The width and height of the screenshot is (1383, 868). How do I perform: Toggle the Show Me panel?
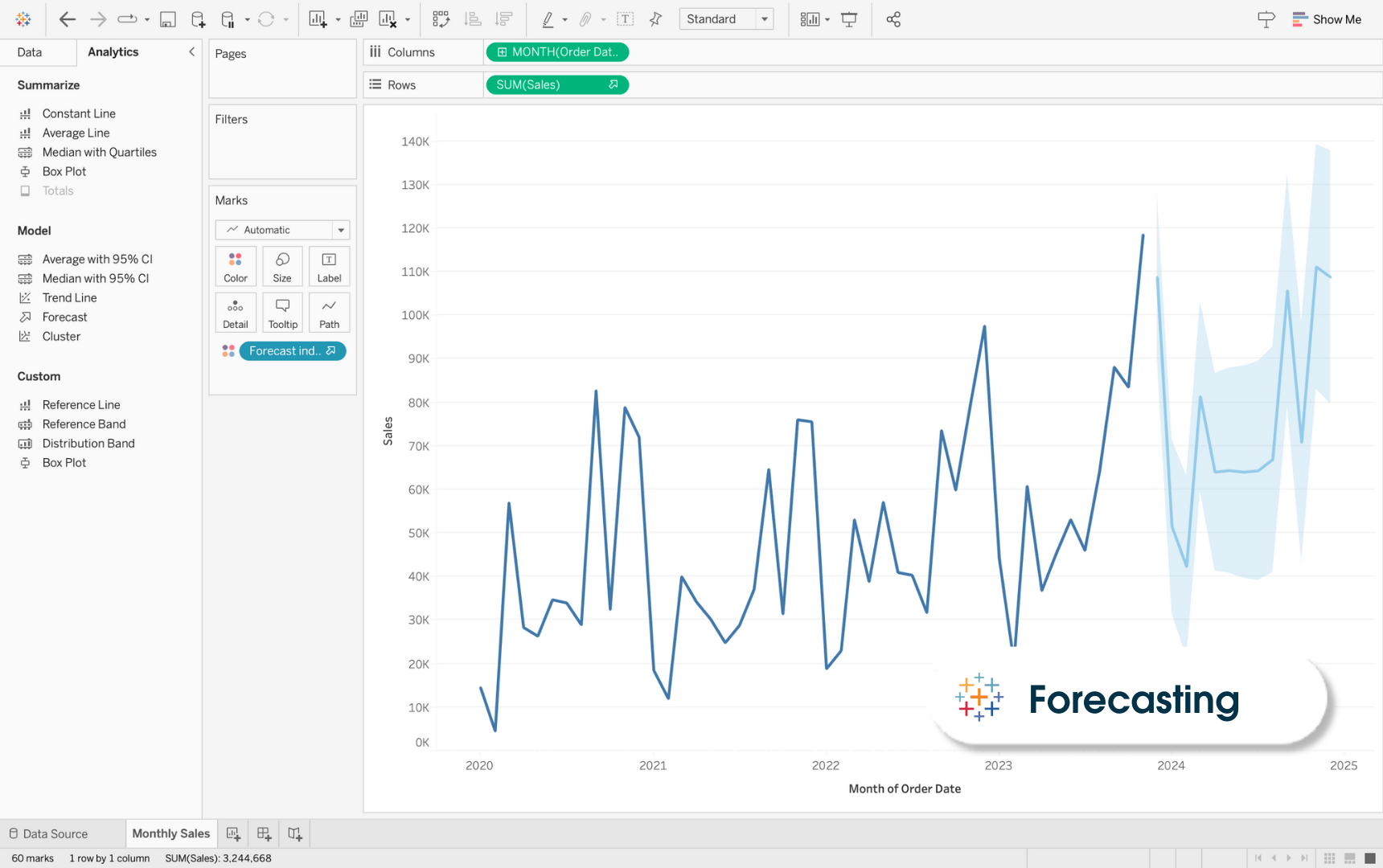(x=1327, y=19)
